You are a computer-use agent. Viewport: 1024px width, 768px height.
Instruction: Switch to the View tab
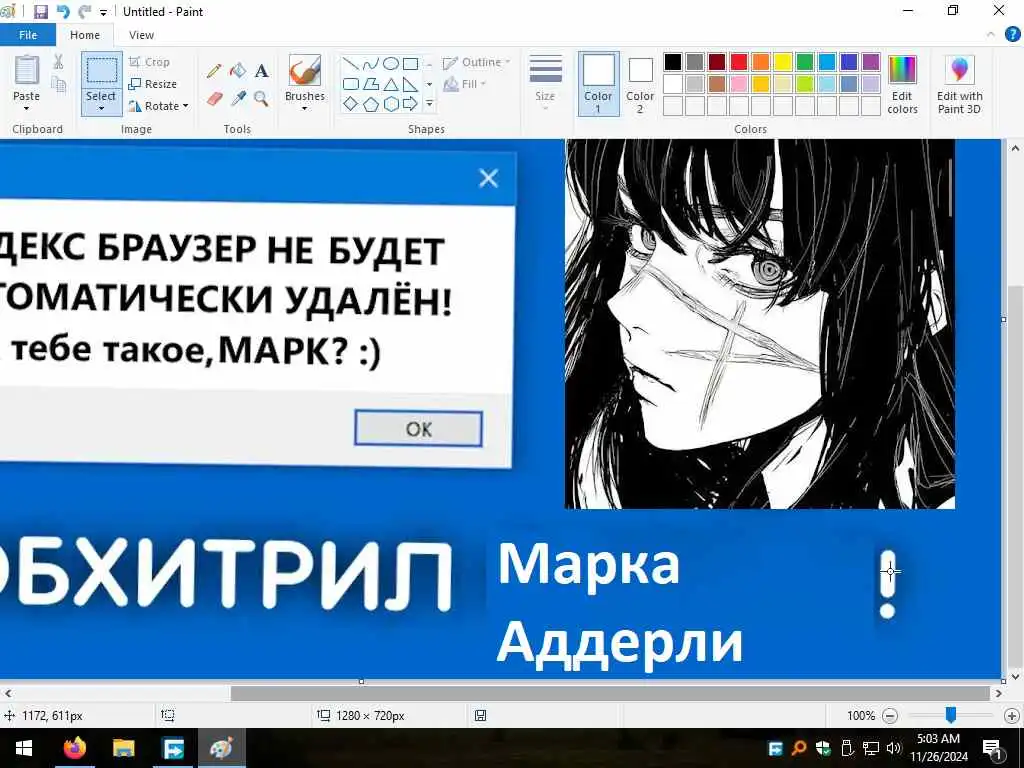click(x=141, y=35)
